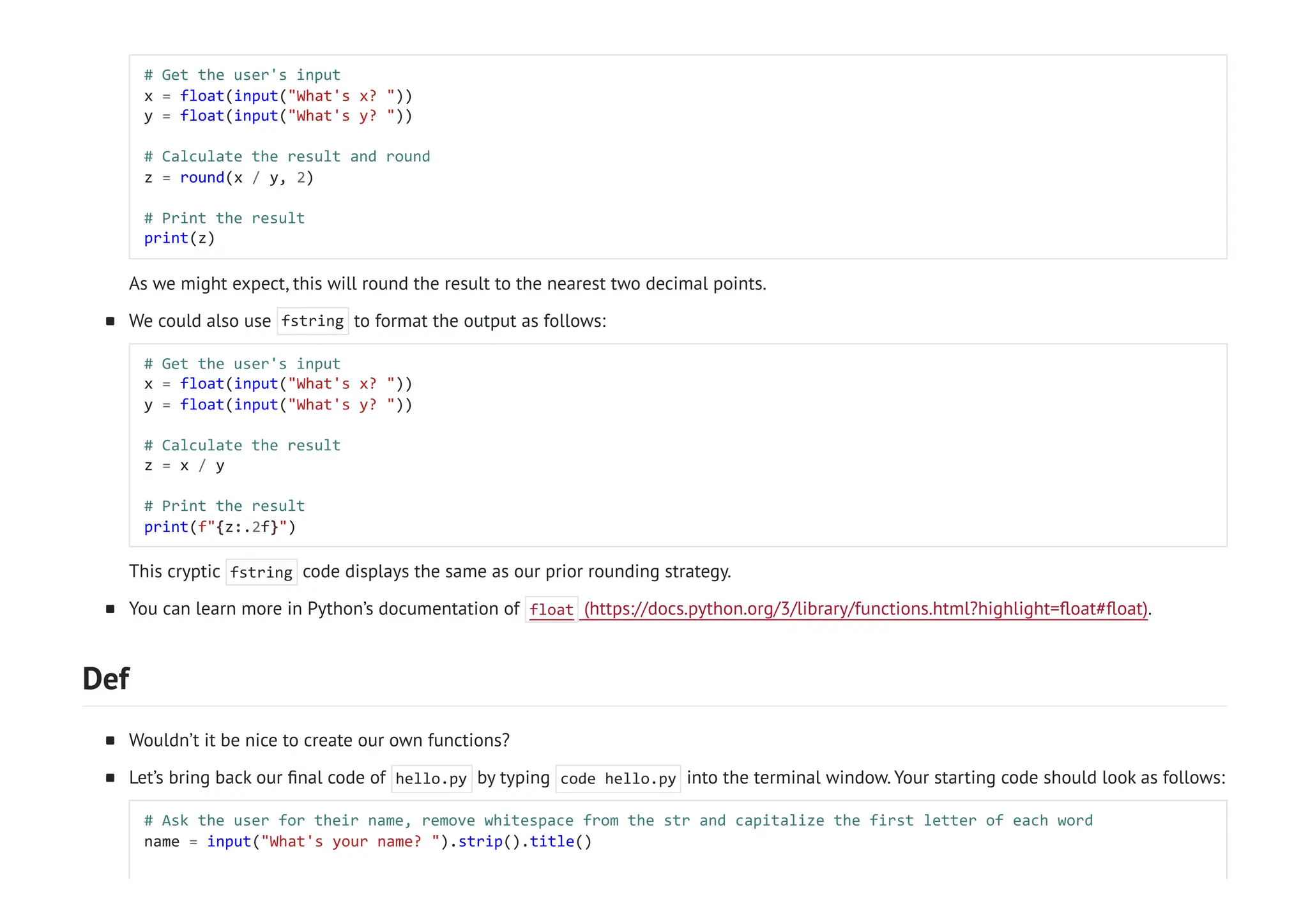
Task: Click the '# Calculate the result and round' comment
Action: click(287, 156)
